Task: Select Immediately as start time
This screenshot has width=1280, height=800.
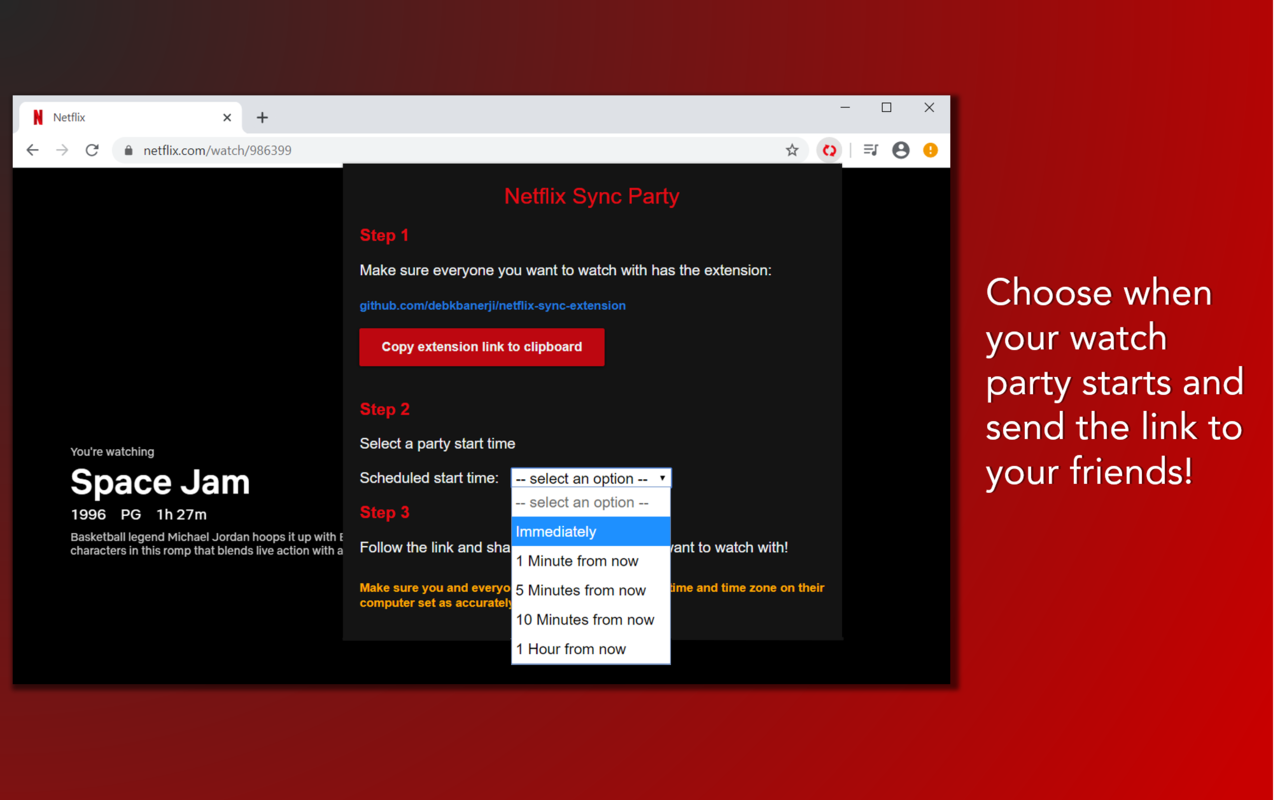Action: (591, 532)
